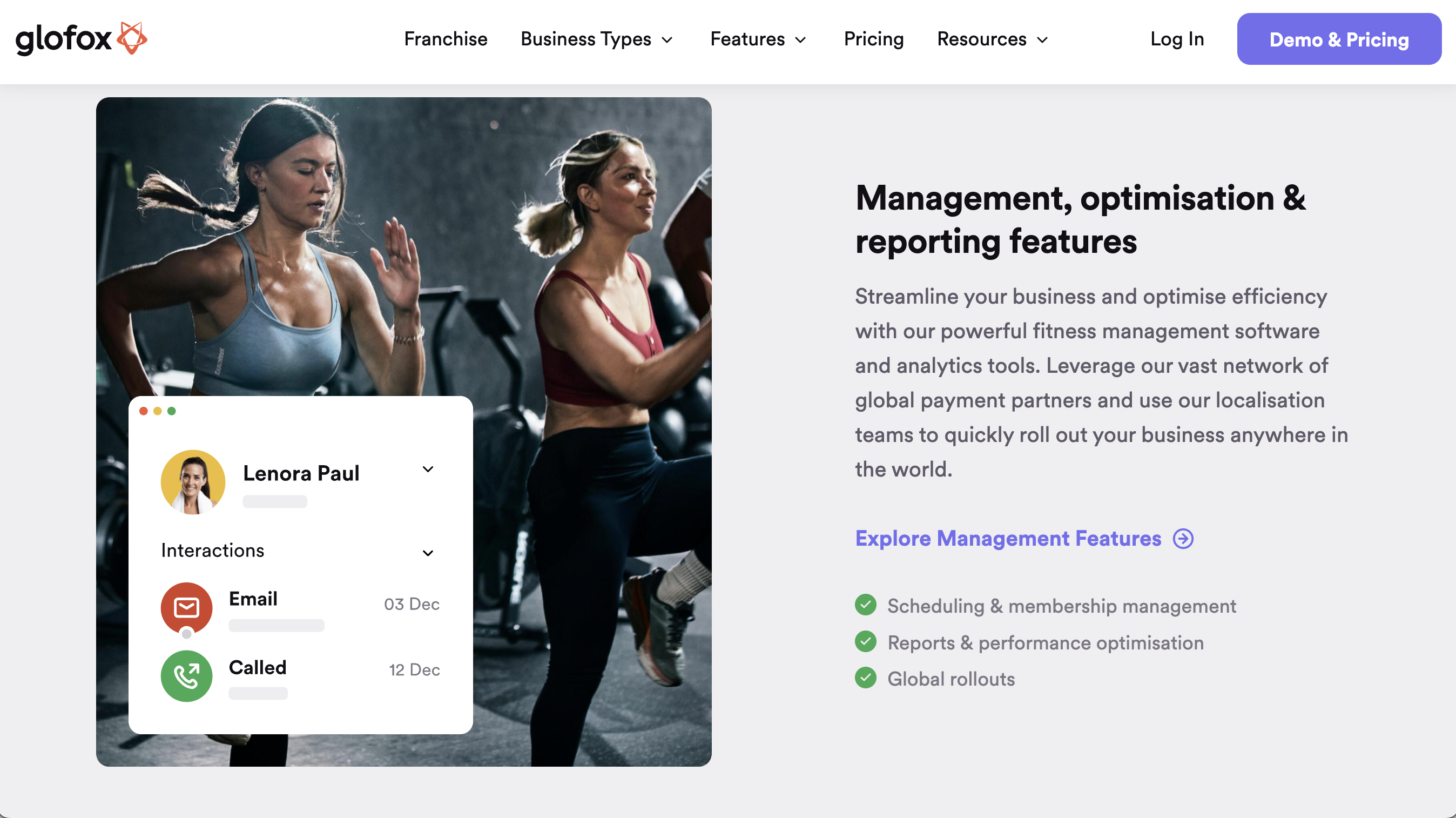The image size is (1456, 818).
Task: Expand the Lenora Paul profile dropdown chevron
Action: [429, 468]
